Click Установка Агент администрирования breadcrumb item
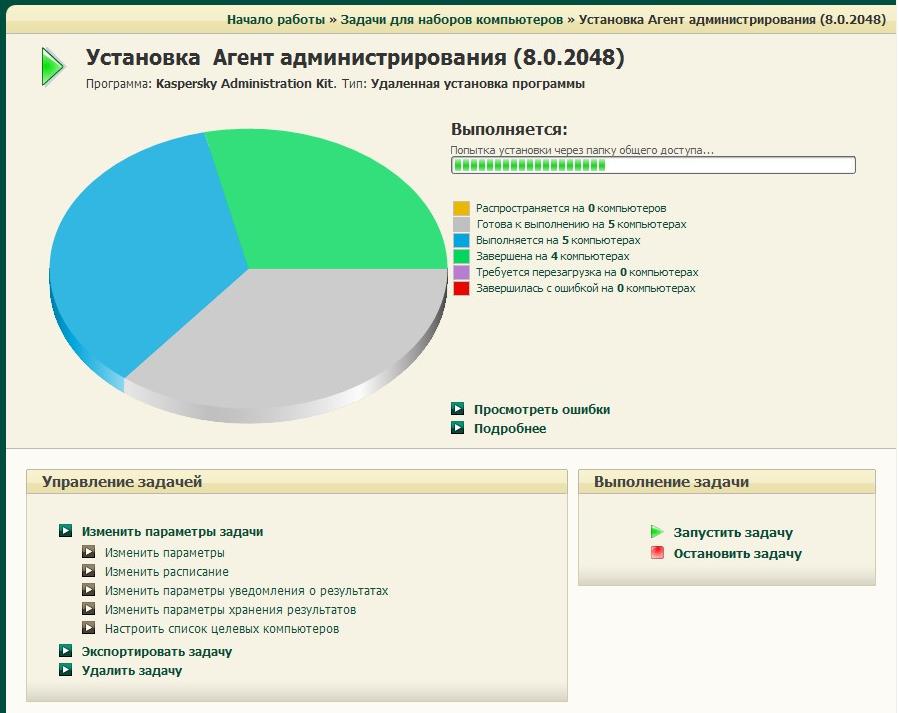 pyautogui.click(x=732, y=19)
